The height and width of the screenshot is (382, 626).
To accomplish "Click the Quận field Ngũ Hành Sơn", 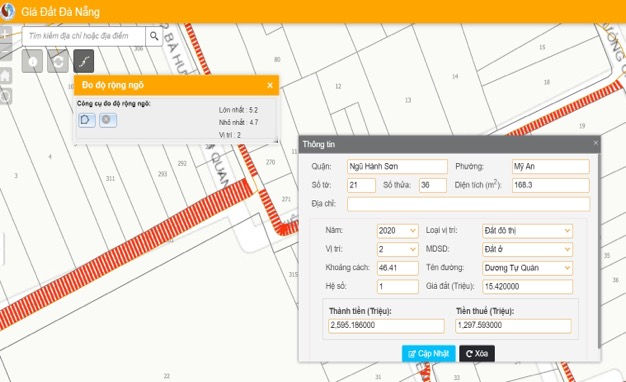I will coord(397,166).
